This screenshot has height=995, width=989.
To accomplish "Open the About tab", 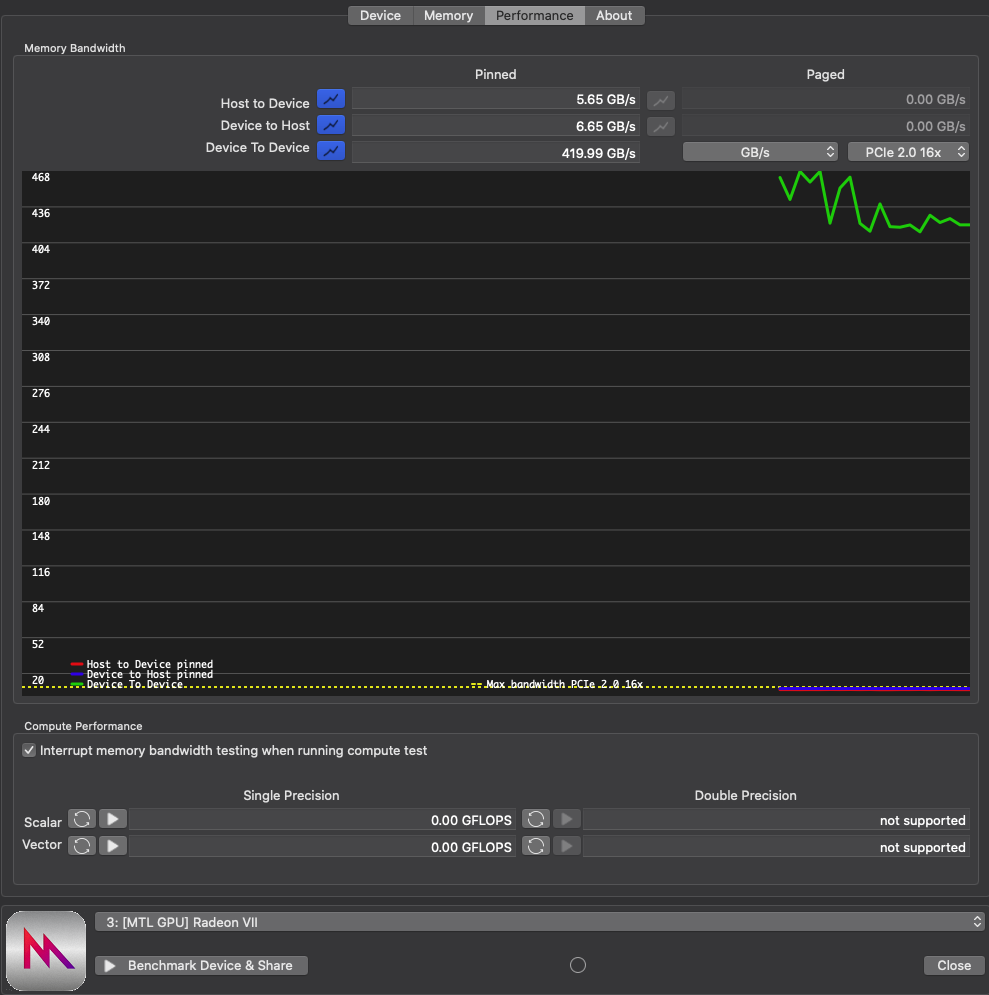I will pos(614,15).
